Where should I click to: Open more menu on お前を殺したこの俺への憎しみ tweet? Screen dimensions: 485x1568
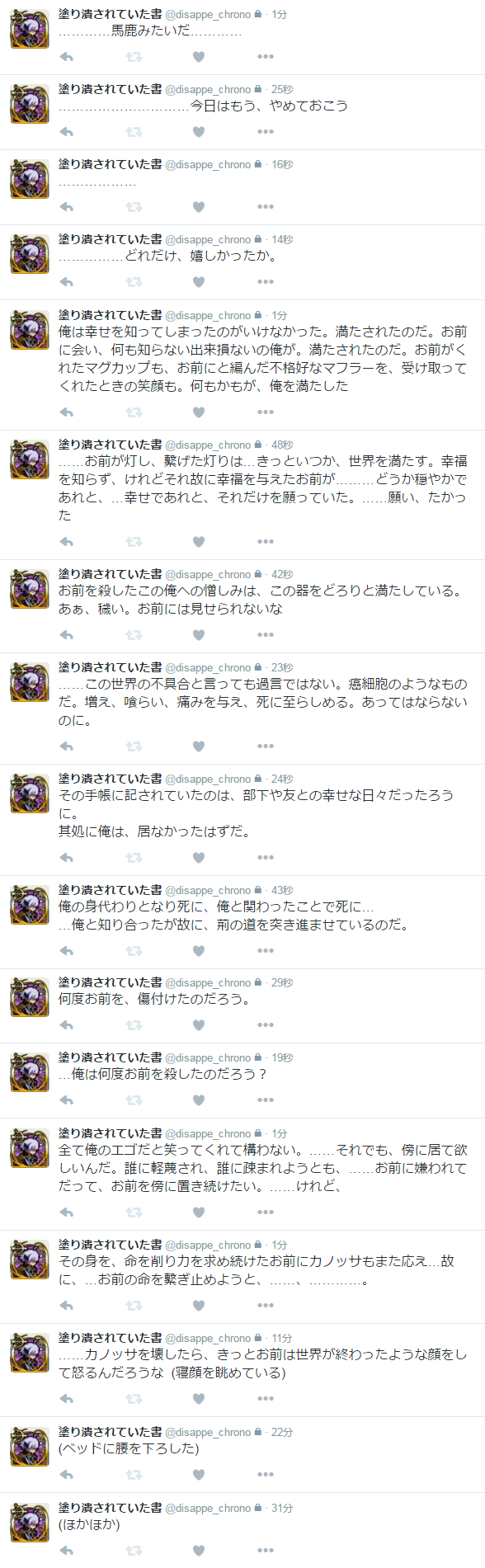pos(265,635)
